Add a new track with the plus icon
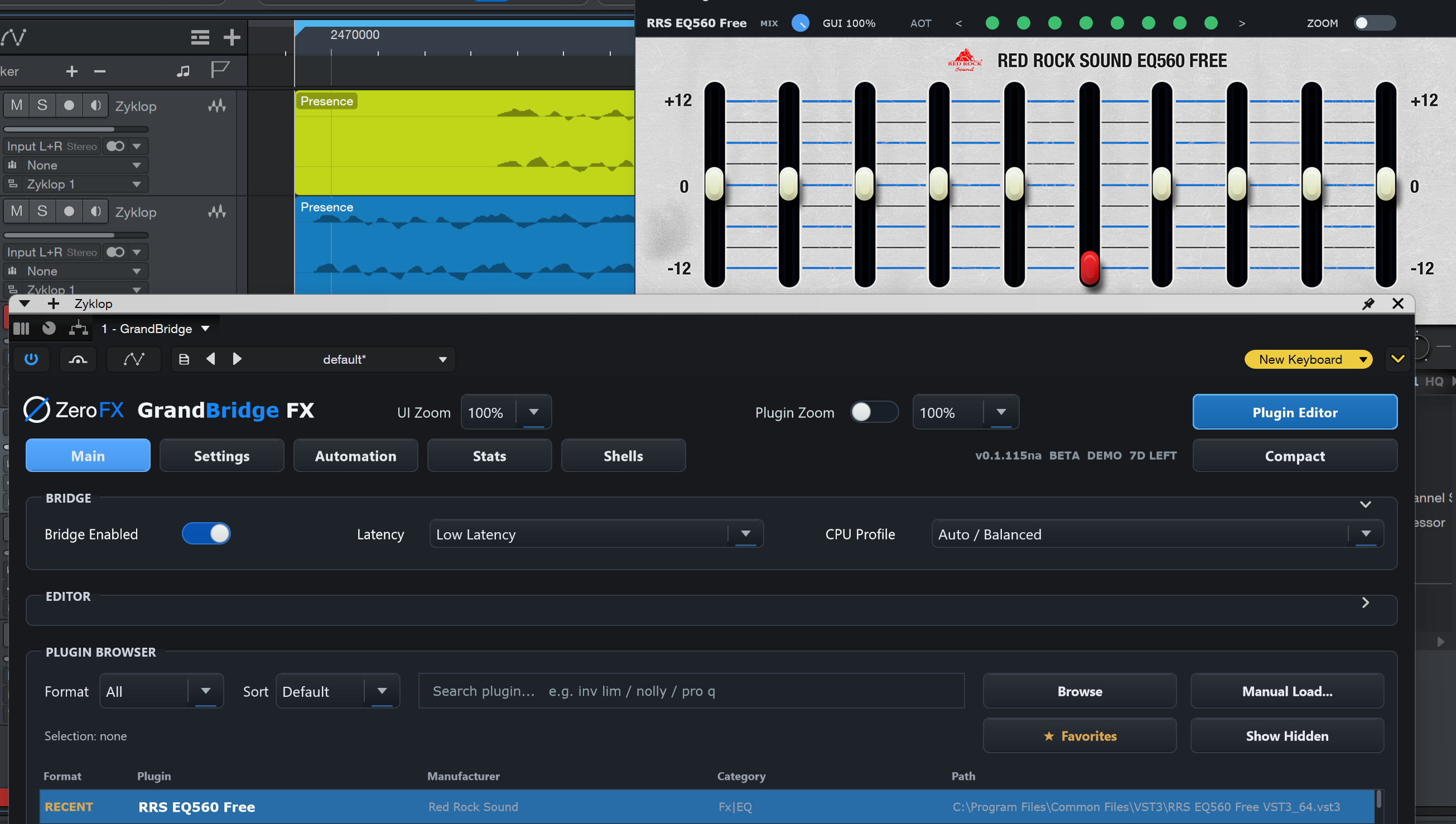The height and width of the screenshot is (824, 1456). point(232,37)
